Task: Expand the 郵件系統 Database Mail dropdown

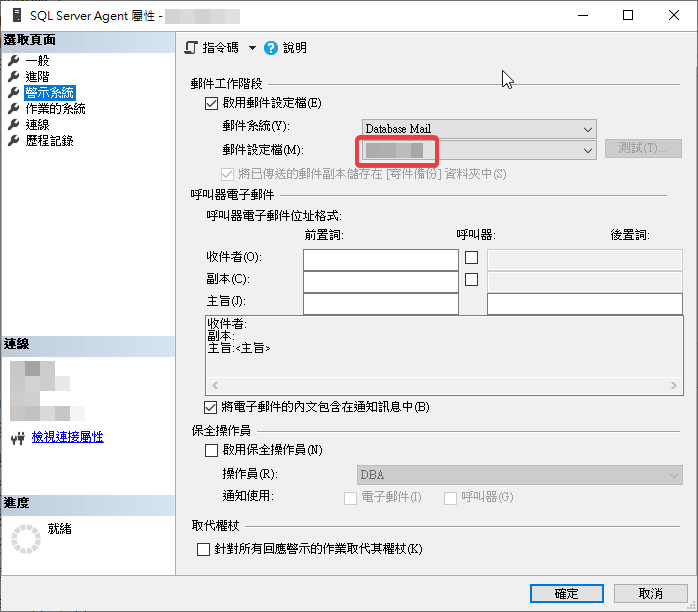Action: pyautogui.click(x=587, y=129)
